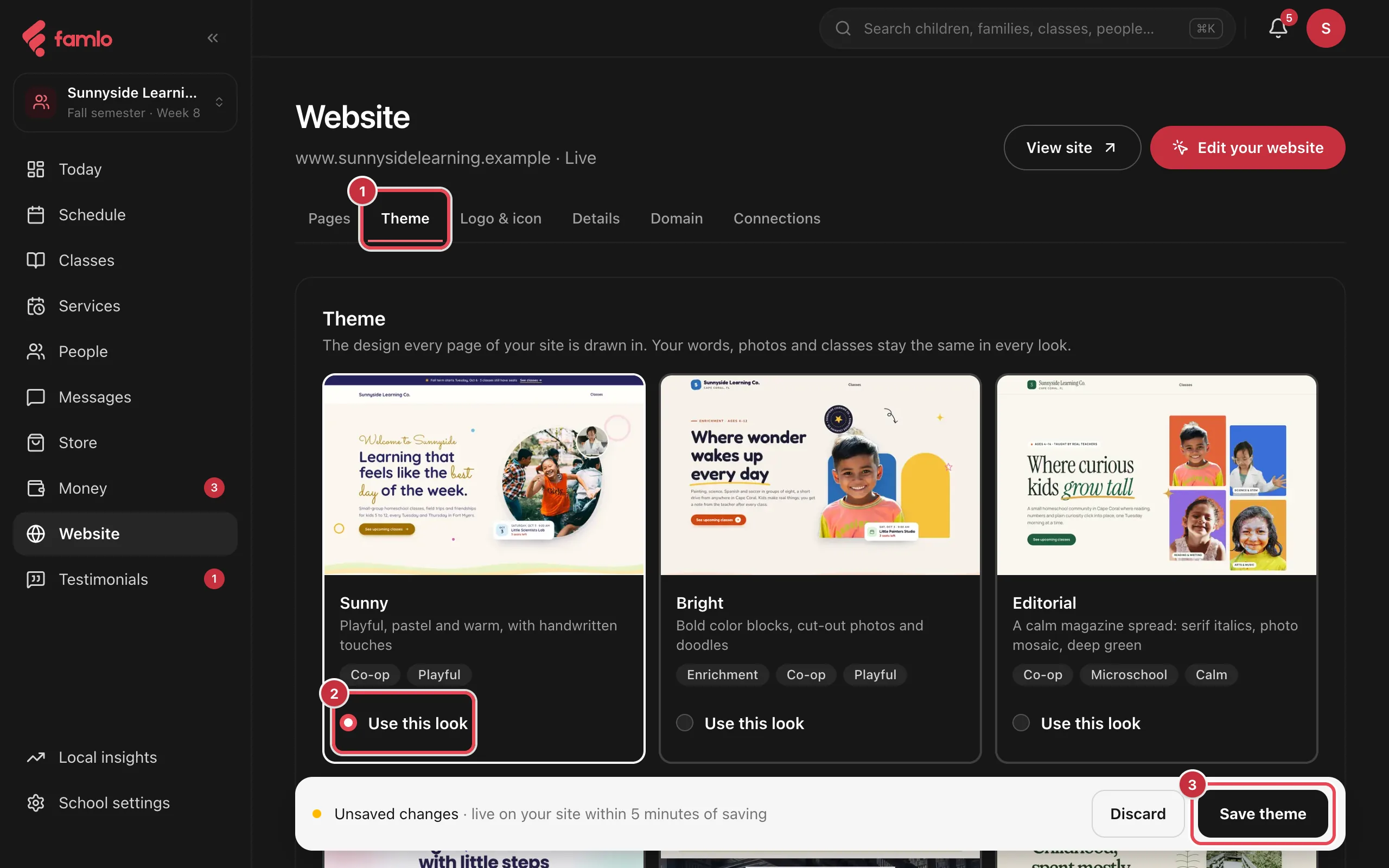Go to Schedule in the sidebar
The height and width of the screenshot is (868, 1389).
[125, 215]
